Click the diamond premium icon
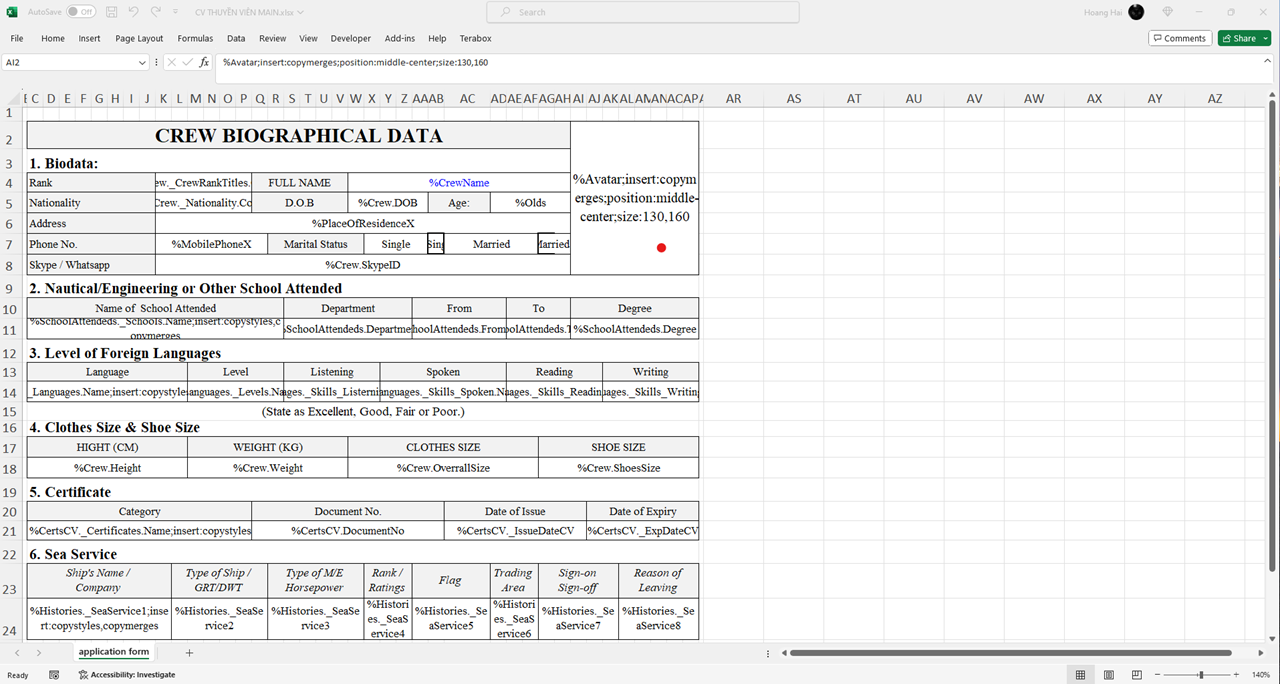This screenshot has width=1280, height=684. click(1167, 12)
